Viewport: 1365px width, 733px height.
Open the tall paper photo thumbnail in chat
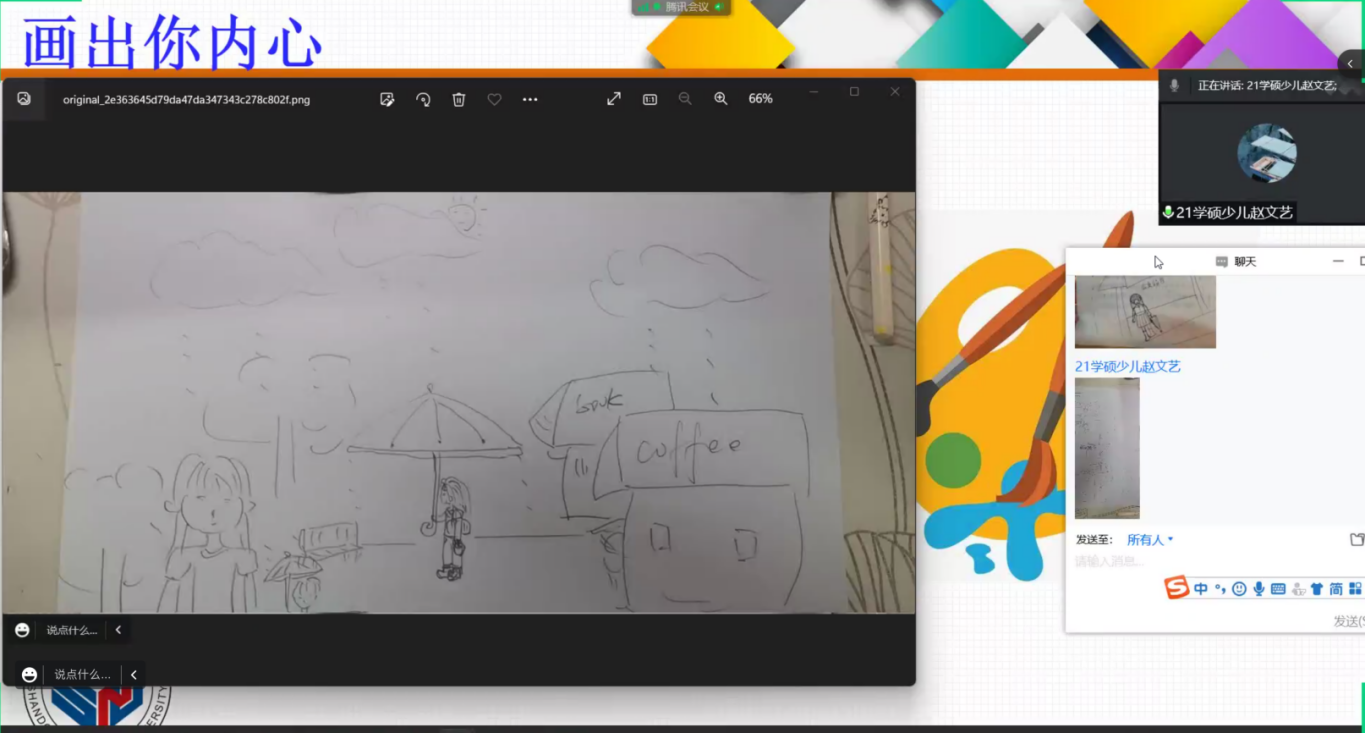[1107, 448]
